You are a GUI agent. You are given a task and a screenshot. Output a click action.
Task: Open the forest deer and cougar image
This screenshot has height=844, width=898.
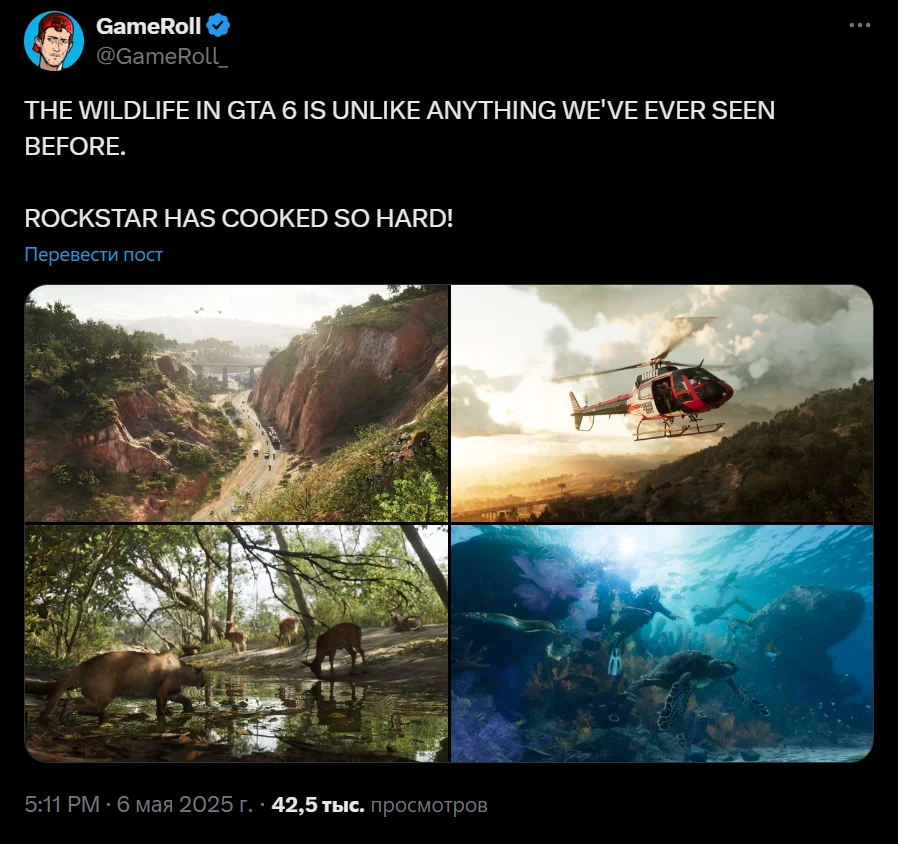237,644
